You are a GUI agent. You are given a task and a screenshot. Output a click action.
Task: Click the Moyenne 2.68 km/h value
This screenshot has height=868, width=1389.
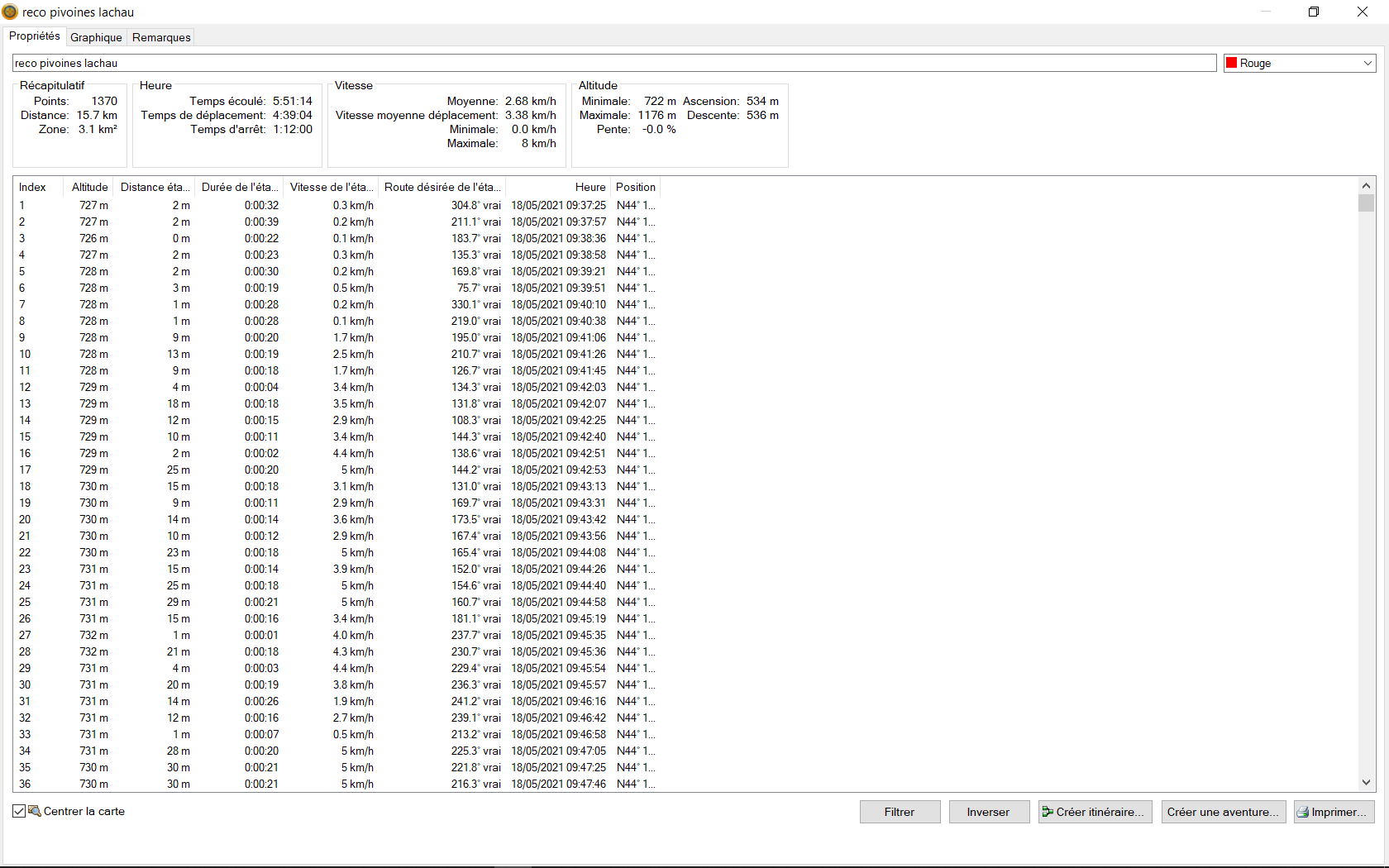[531, 101]
